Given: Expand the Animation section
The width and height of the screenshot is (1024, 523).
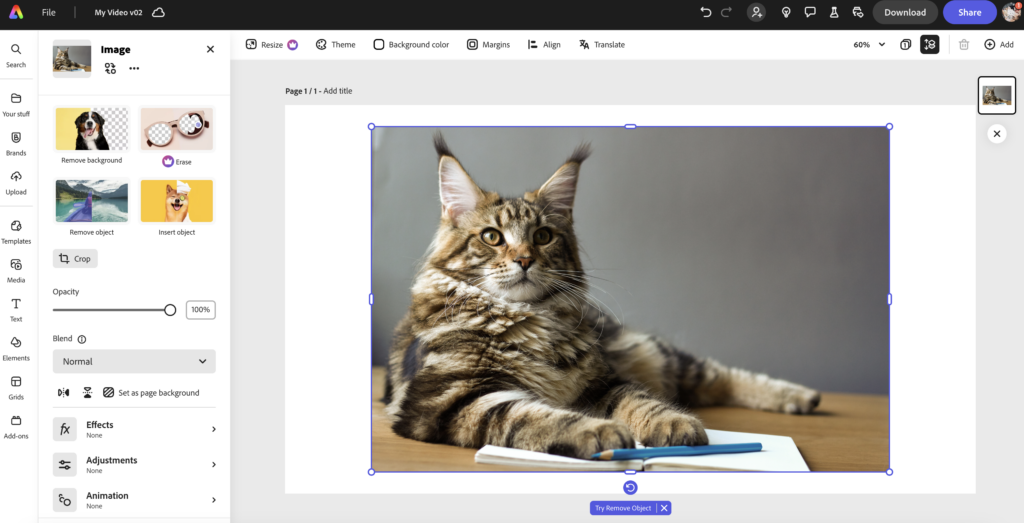Looking at the screenshot, I should (134, 500).
